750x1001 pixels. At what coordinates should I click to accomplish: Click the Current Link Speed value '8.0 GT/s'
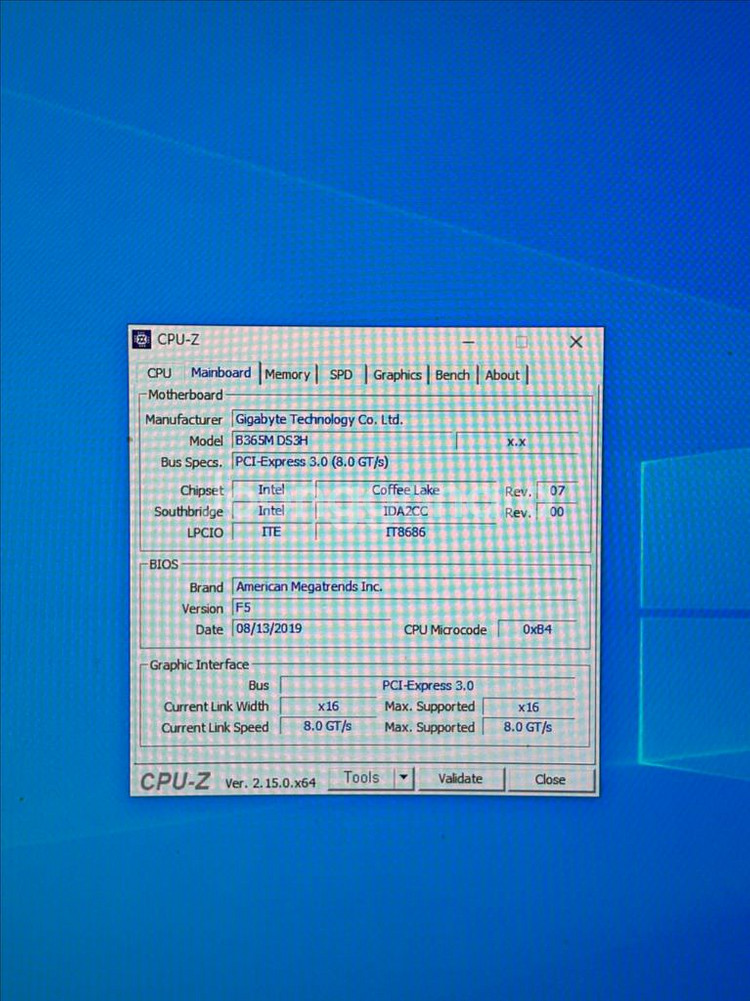click(x=327, y=726)
